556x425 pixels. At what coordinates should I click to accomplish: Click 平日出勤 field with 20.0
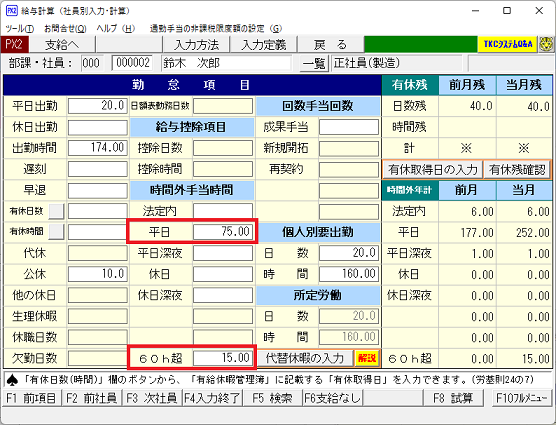coord(98,106)
